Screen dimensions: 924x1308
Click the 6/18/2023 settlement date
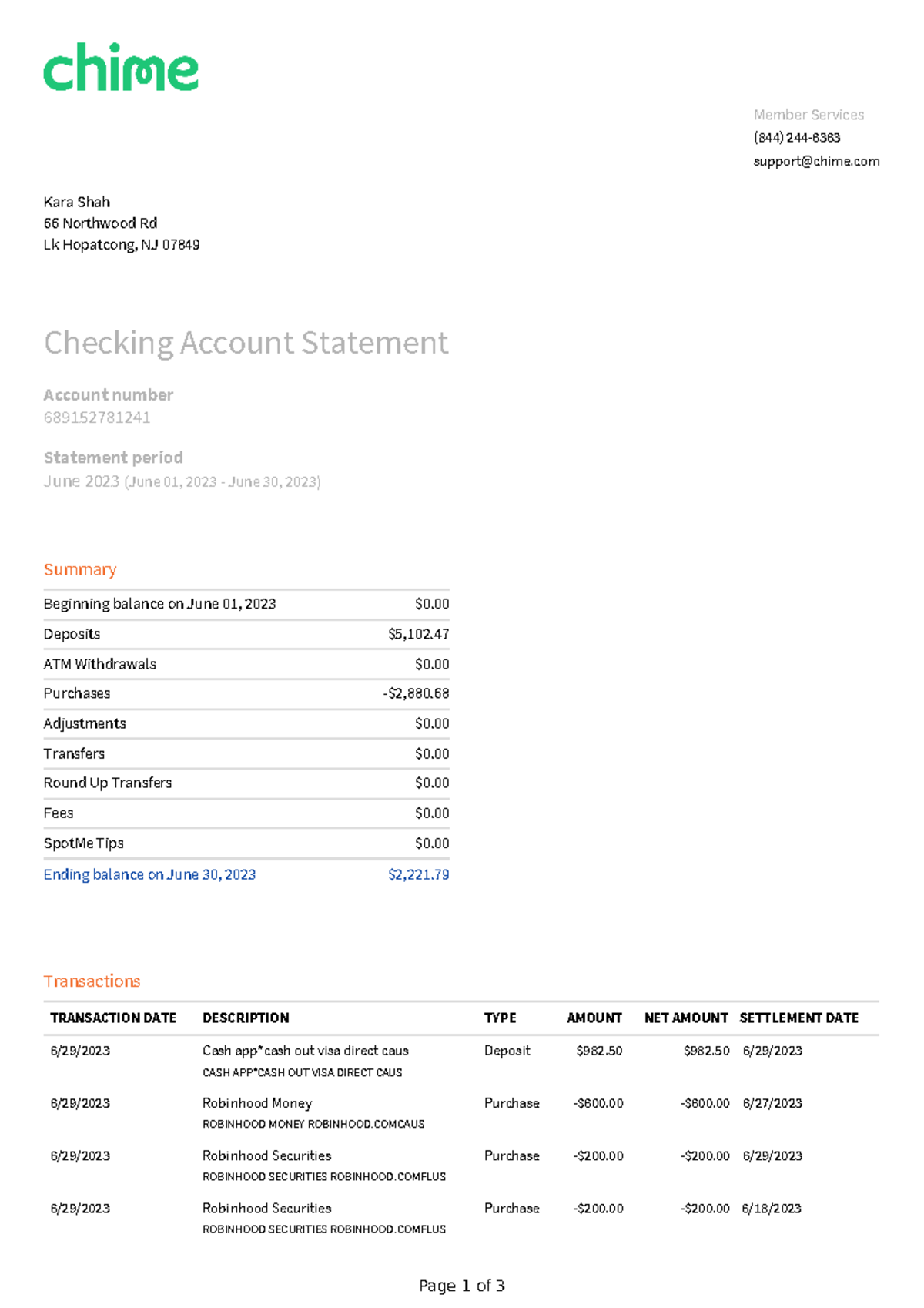coord(772,1209)
